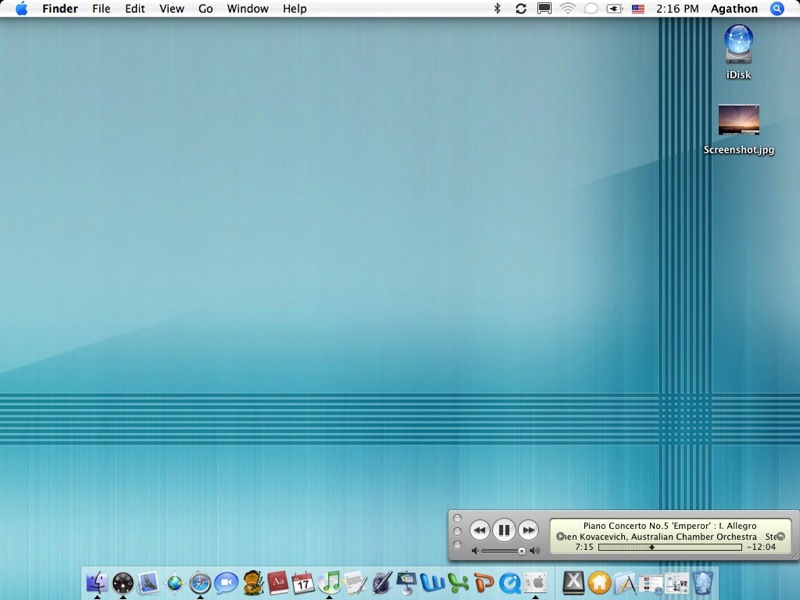800x600 pixels.
Task: Launch Keynote from the Dock
Action: pos(407,582)
